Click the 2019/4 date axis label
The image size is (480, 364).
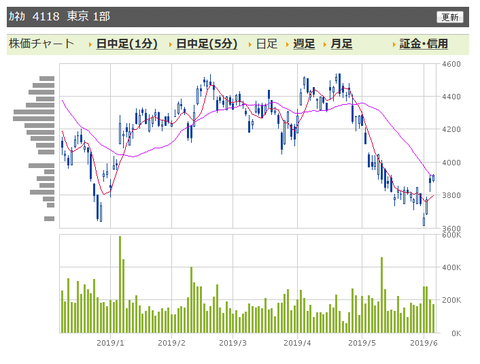click(297, 343)
